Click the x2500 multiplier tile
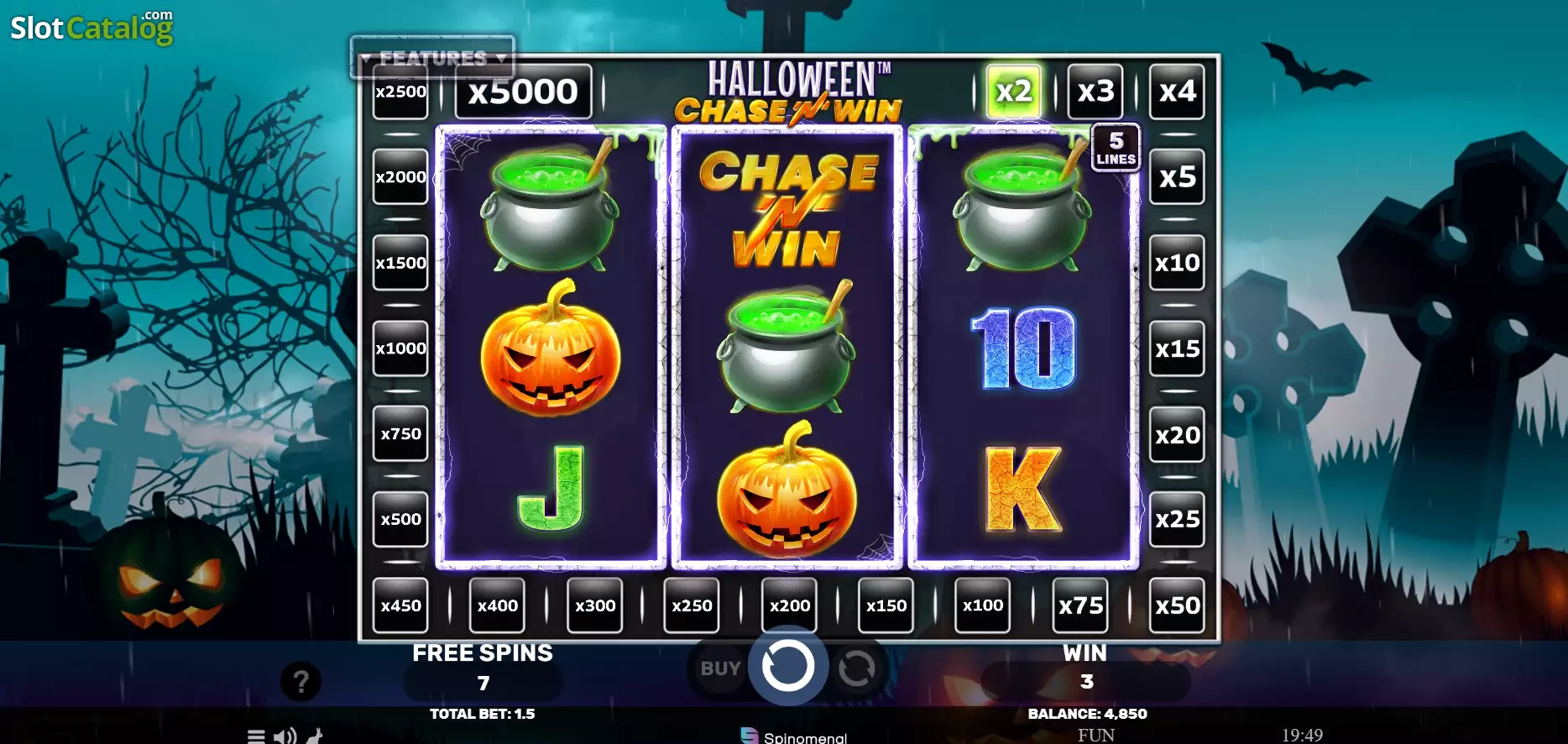Screen dimensions: 1568x744 pyautogui.click(x=400, y=92)
